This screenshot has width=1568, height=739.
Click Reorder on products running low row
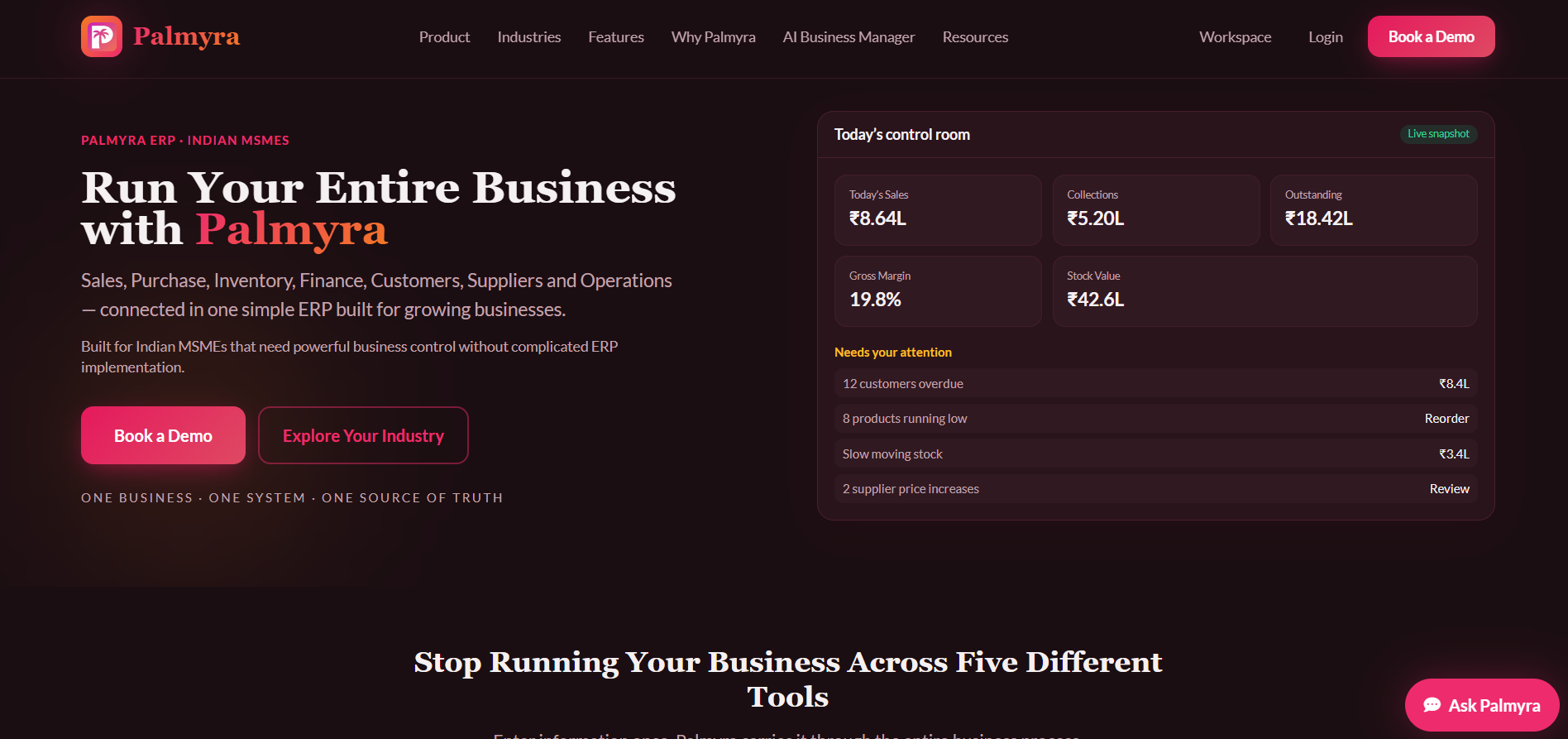coord(1446,419)
